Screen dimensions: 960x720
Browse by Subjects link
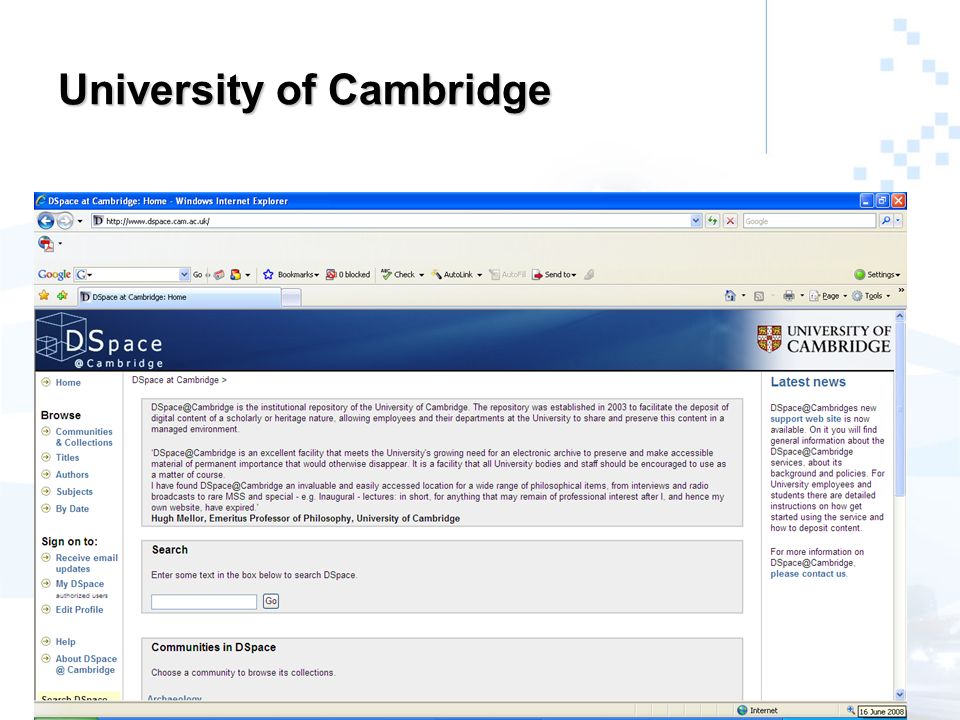click(x=74, y=492)
